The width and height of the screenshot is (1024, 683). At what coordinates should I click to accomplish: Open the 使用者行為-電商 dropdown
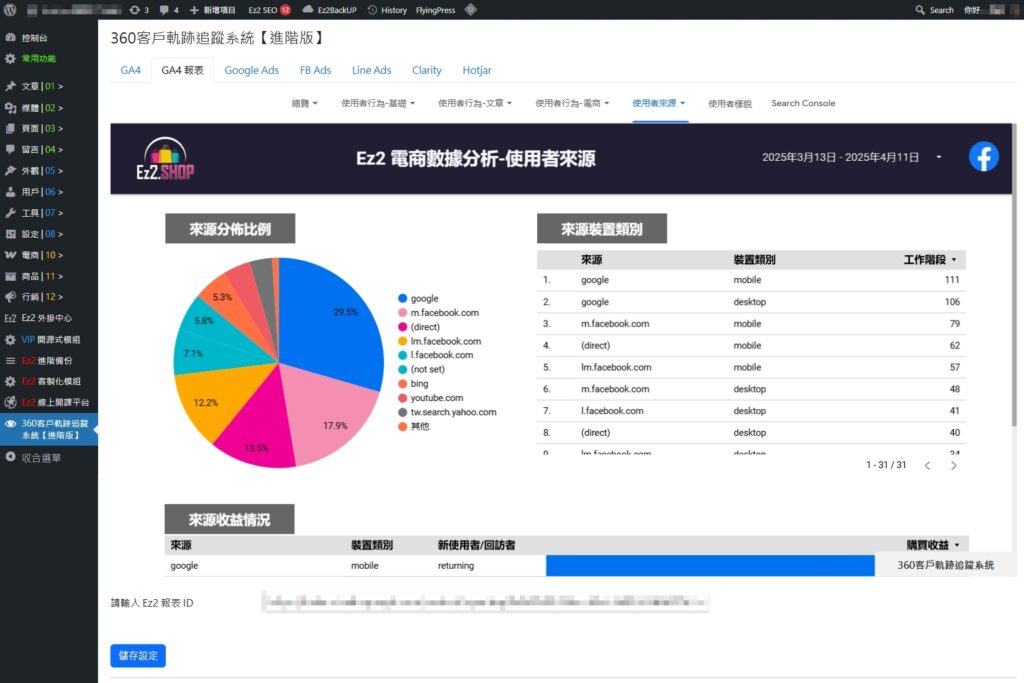(x=572, y=103)
